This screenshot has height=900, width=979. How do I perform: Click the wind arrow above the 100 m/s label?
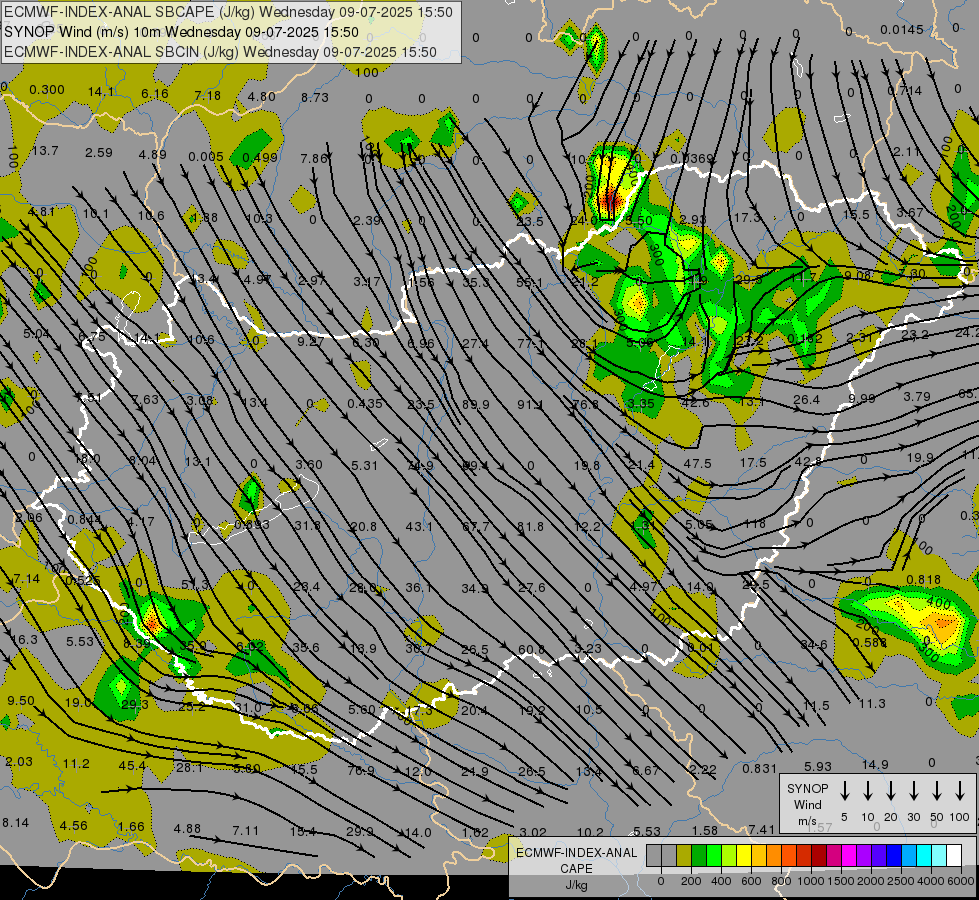point(960,791)
